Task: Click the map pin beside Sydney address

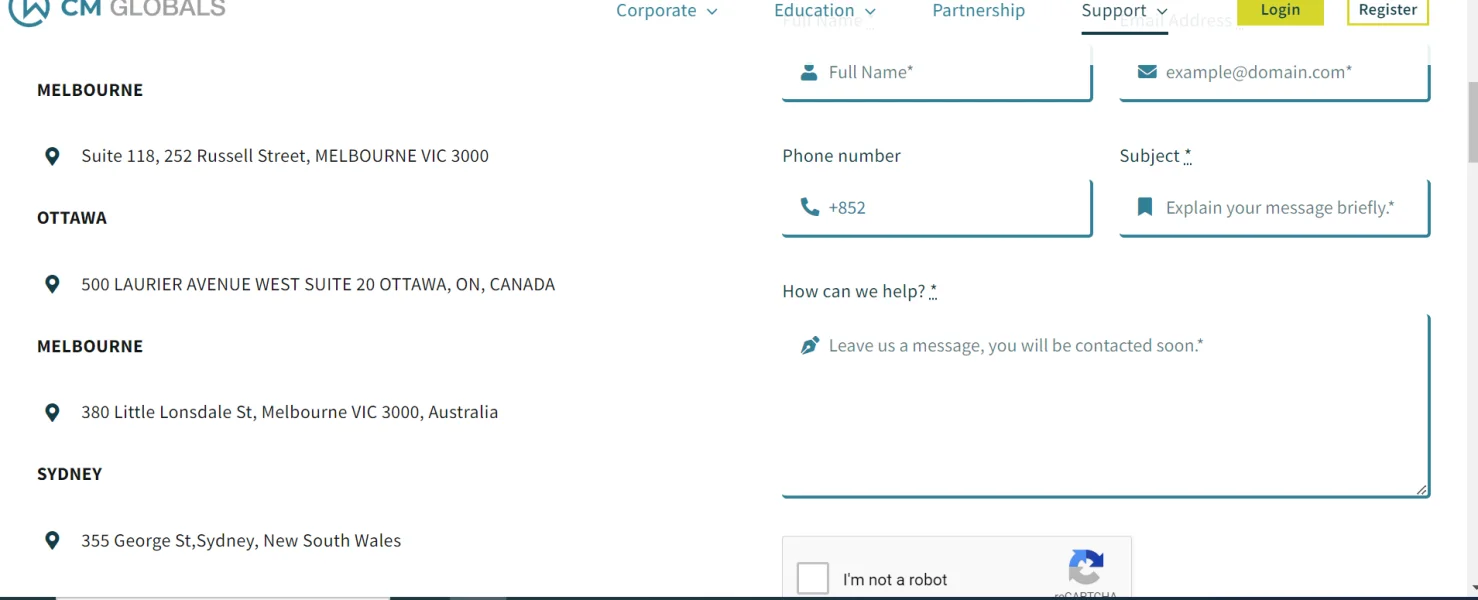Action: pyautogui.click(x=53, y=541)
